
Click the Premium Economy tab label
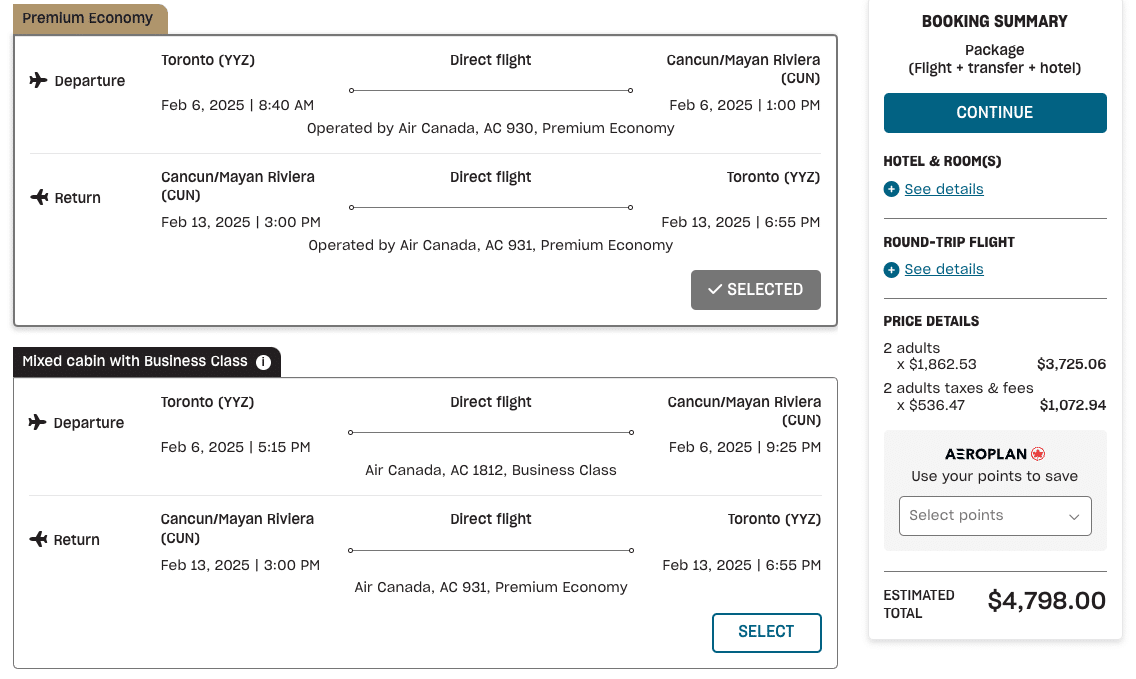point(88,18)
